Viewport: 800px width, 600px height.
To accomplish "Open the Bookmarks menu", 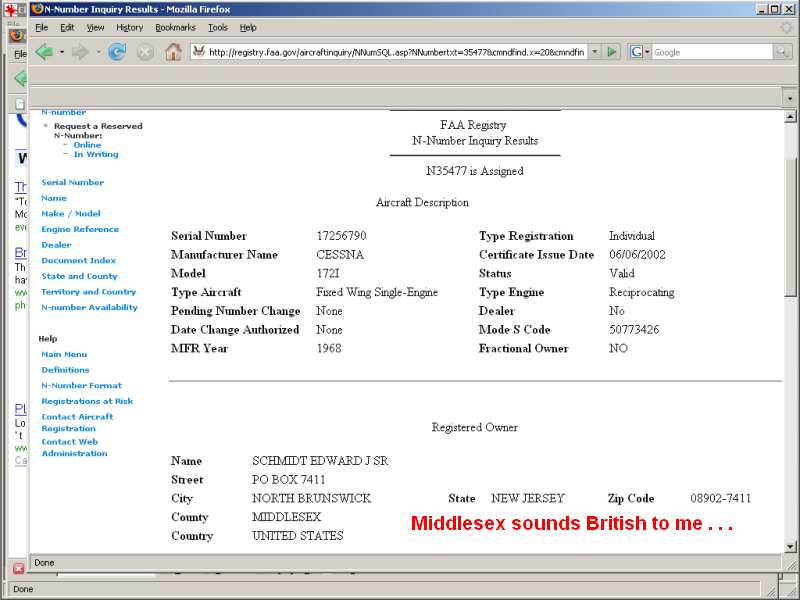I will tap(176, 28).
